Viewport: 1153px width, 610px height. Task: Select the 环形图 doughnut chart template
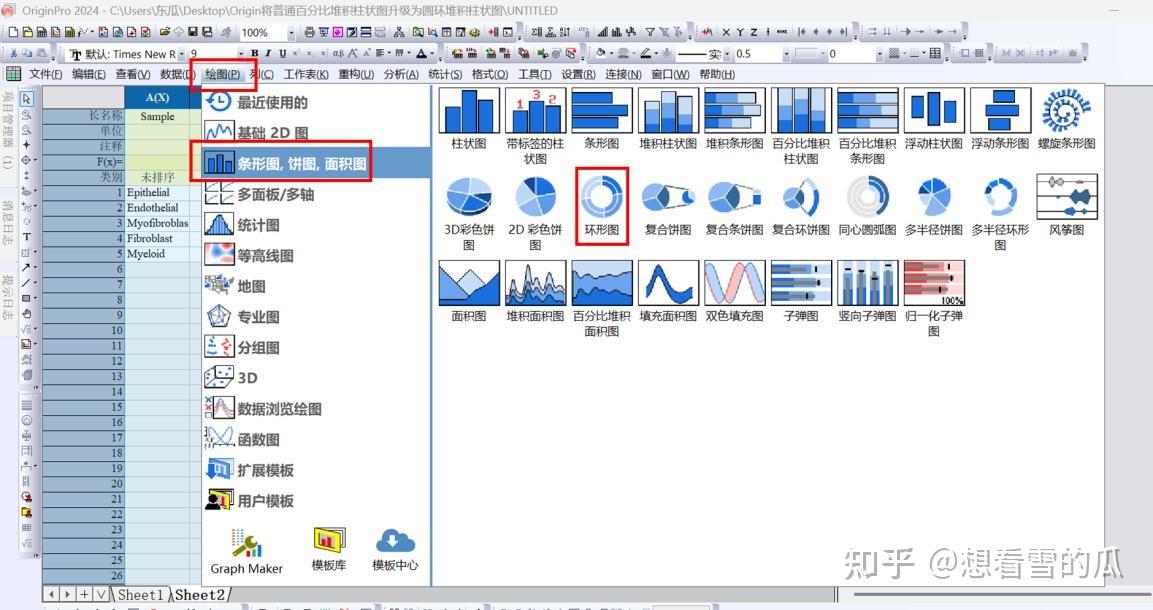coord(602,205)
